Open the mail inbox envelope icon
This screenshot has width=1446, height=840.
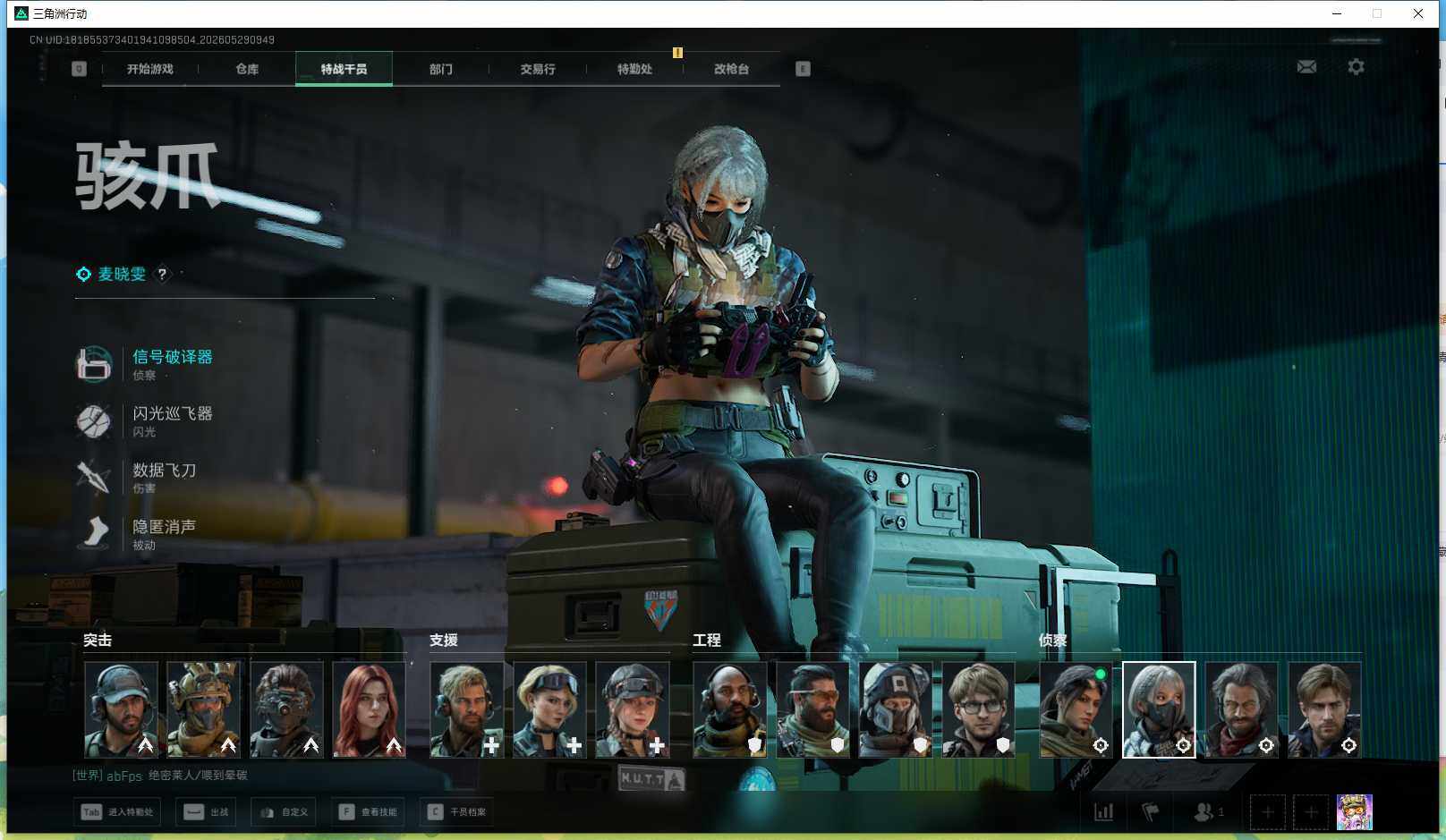(1306, 67)
